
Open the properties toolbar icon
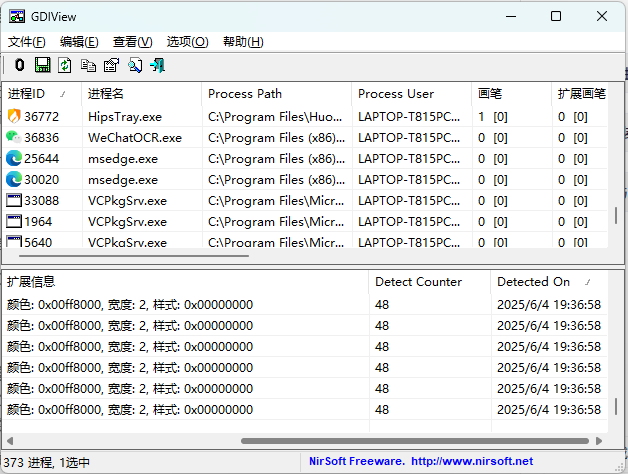pos(111,65)
